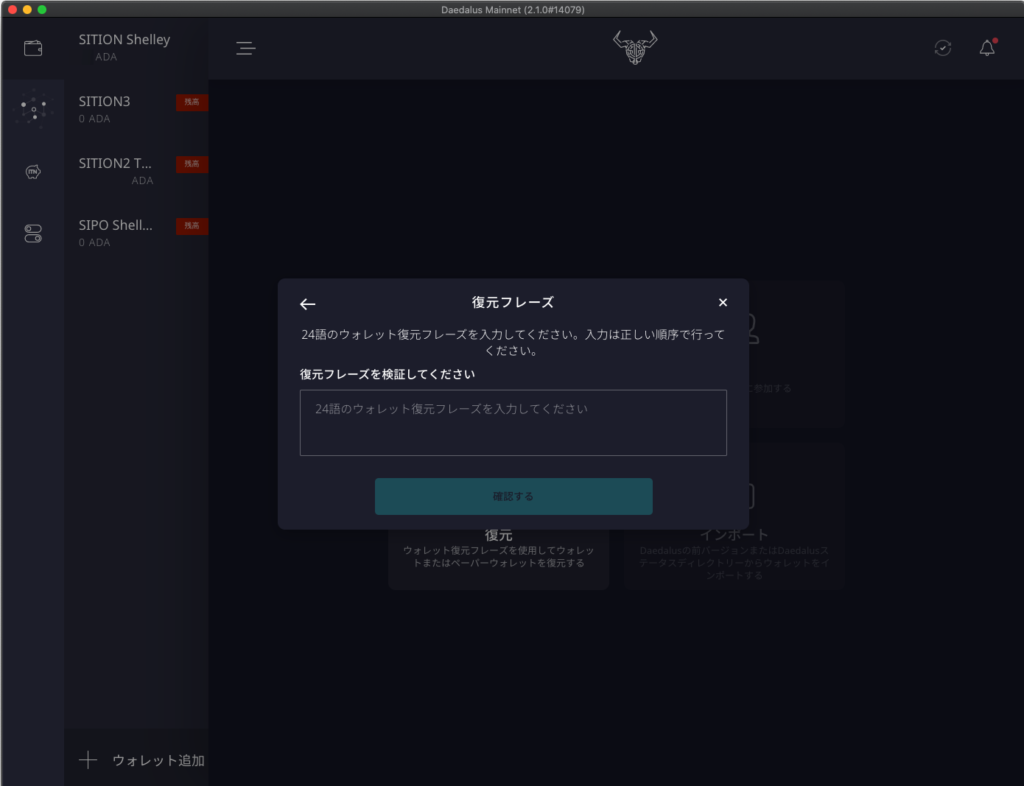Check the sync status icon

click(942, 48)
